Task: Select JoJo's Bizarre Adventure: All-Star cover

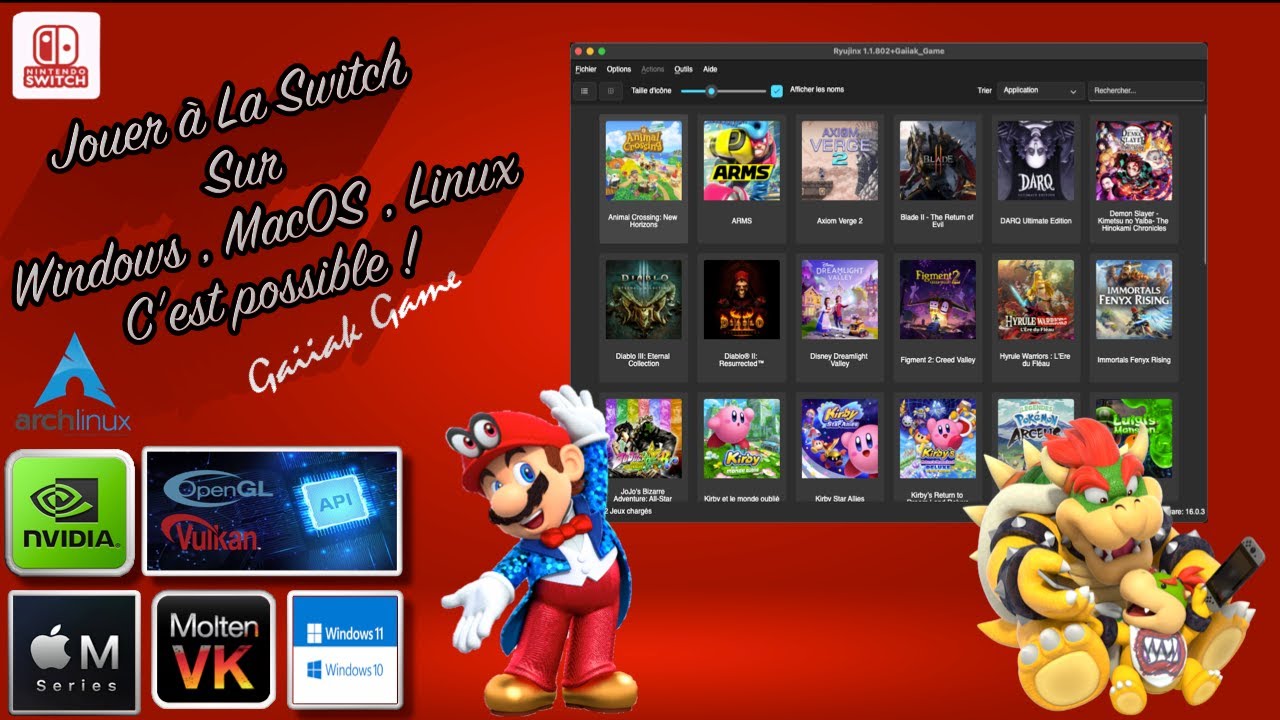Action: (x=643, y=438)
